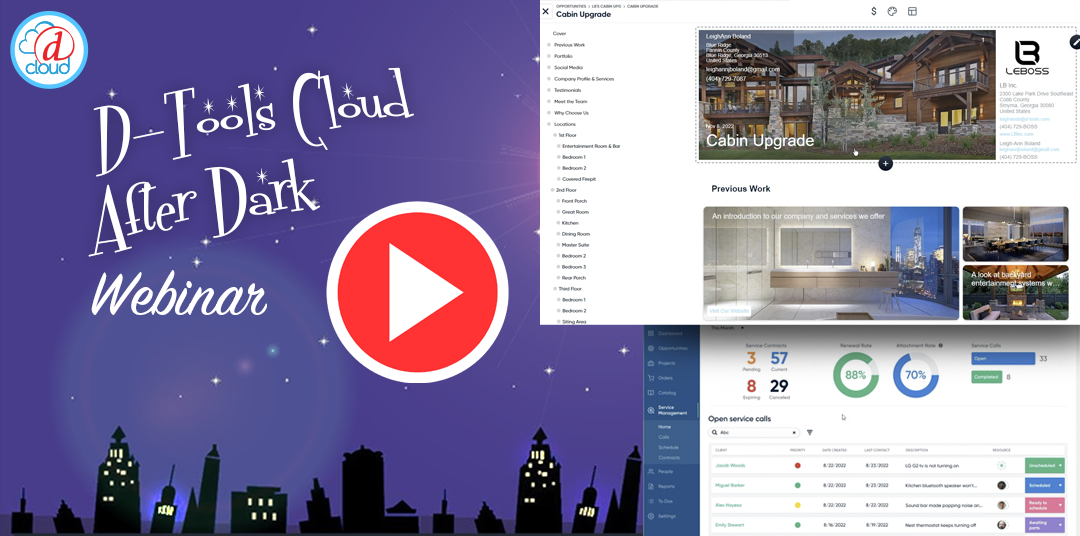This screenshot has width=1080, height=536.
Task: Add a section with the plus button below cover
Action: click(x=885, y=163)
